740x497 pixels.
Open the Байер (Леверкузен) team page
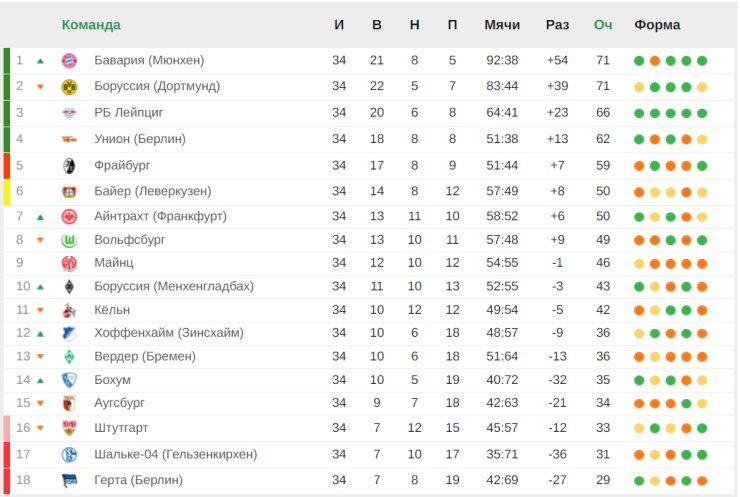click(x=152, y=191)
